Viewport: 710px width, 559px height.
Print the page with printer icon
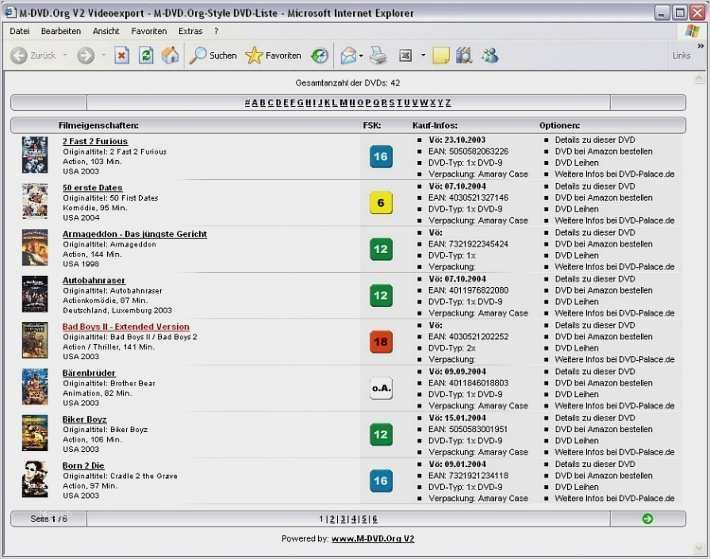378,56
